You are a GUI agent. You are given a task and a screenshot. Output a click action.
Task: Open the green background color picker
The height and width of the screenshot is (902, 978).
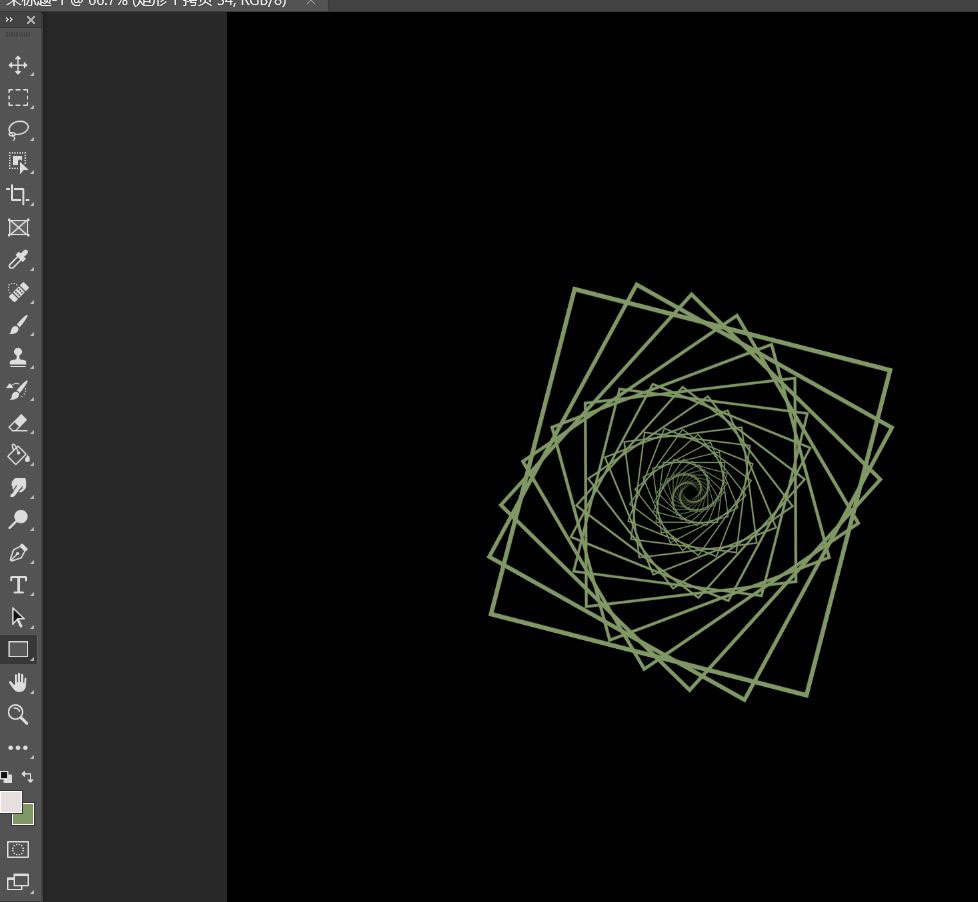pos(28,818)
